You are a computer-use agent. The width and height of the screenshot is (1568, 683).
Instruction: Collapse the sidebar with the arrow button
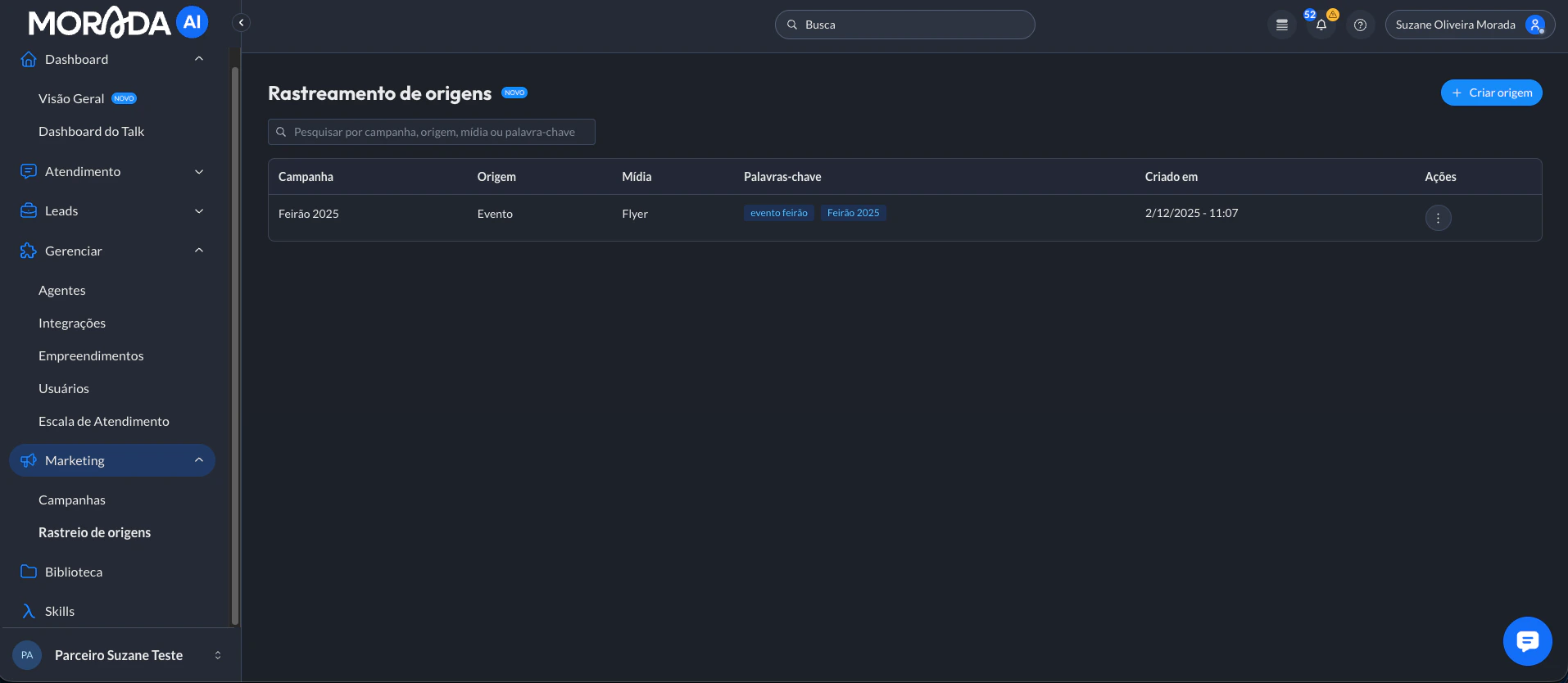coord(241,23)
